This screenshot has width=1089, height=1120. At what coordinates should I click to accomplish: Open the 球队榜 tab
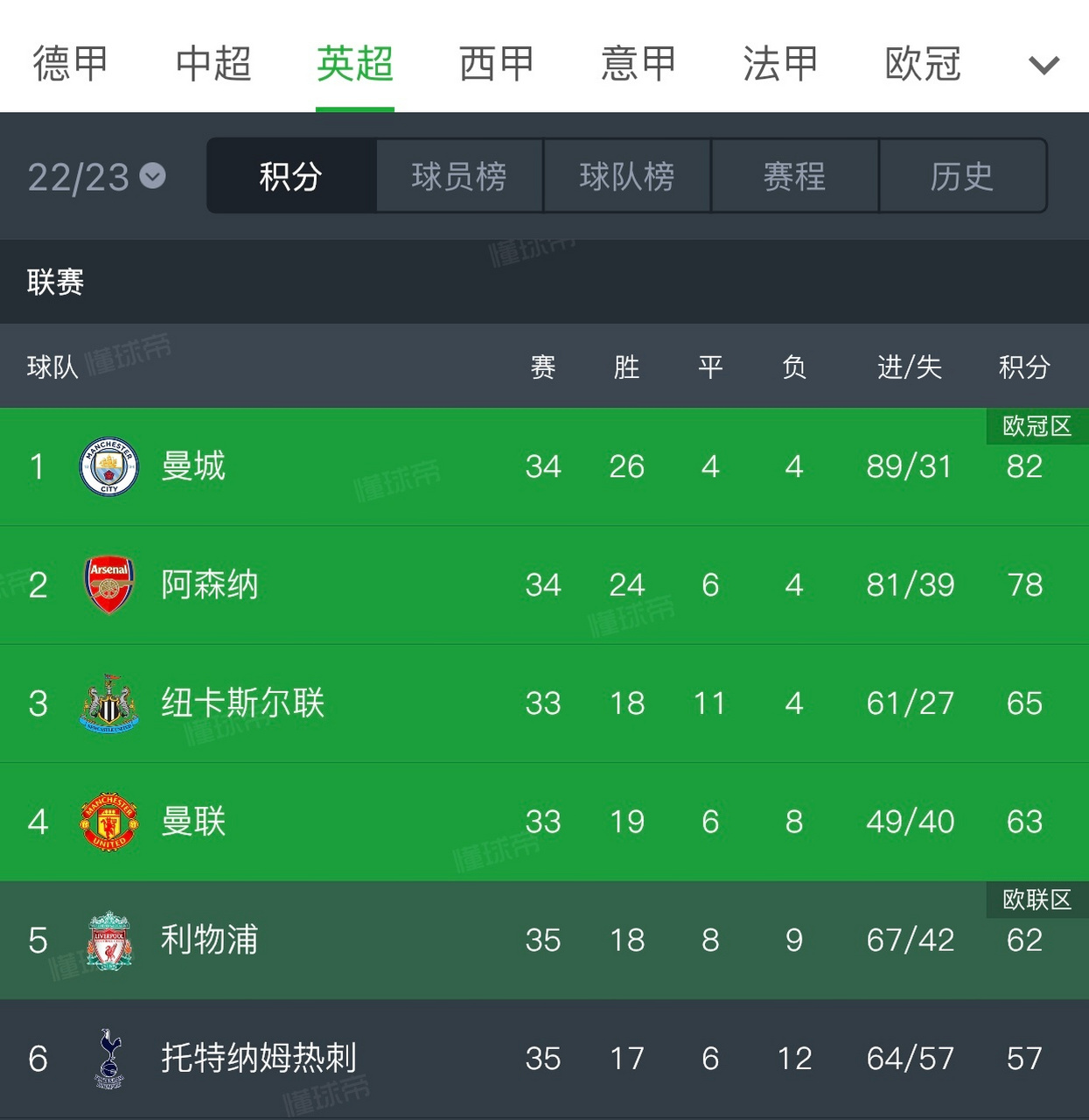pos(626,176)
